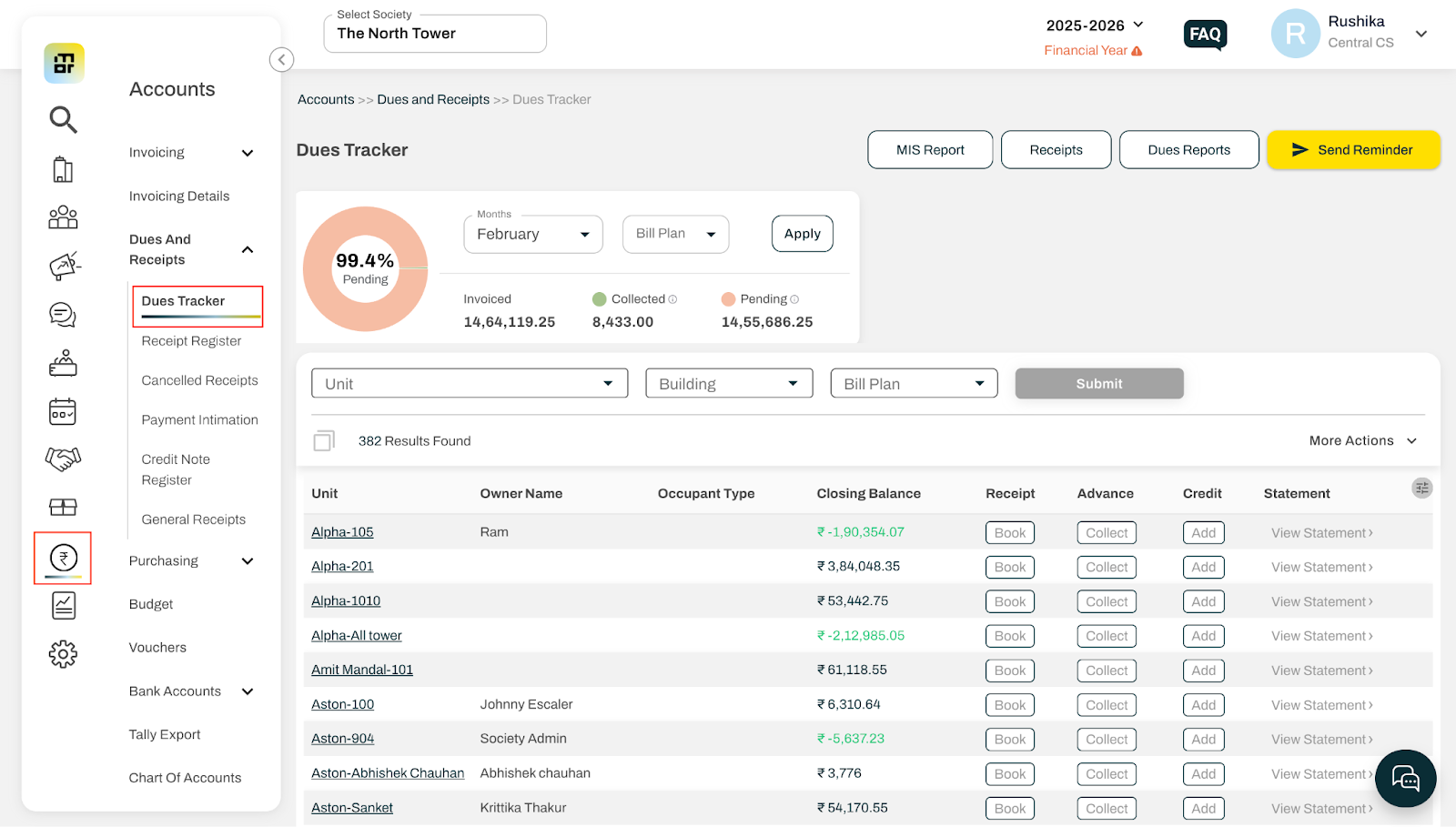Click Collect for Alpha-1010 row

coord(1107,602)
